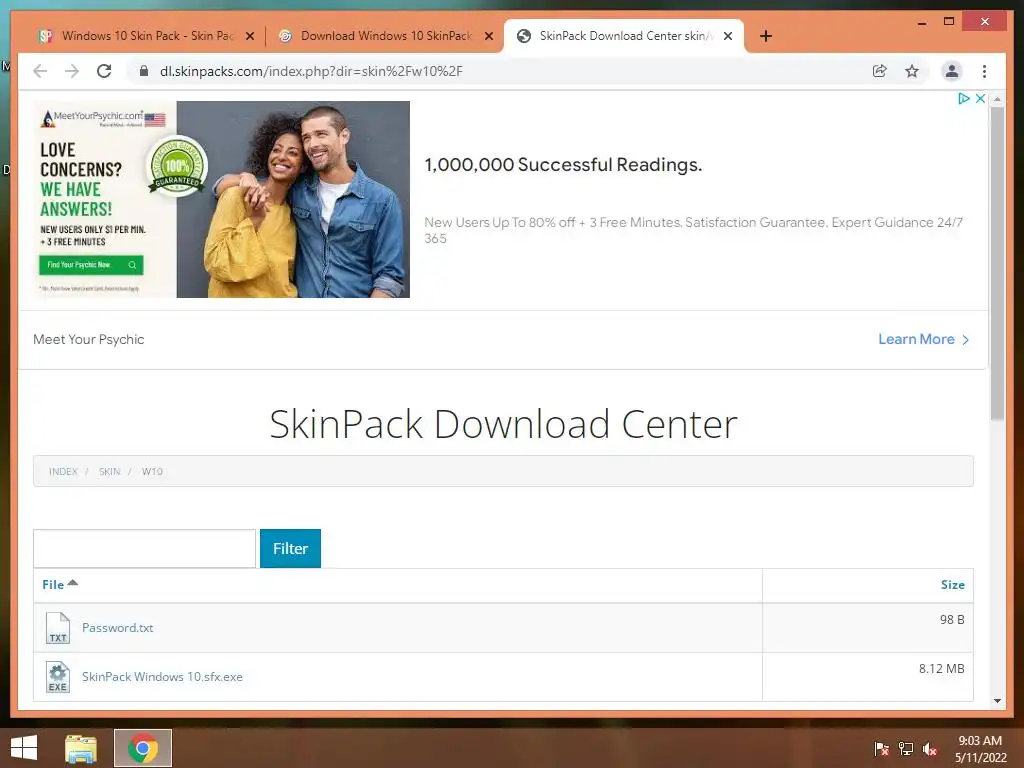The width and height of the screenshot is (1024, 768).
Task: Open the Chrome profile avatar
Action: point(952,71)
